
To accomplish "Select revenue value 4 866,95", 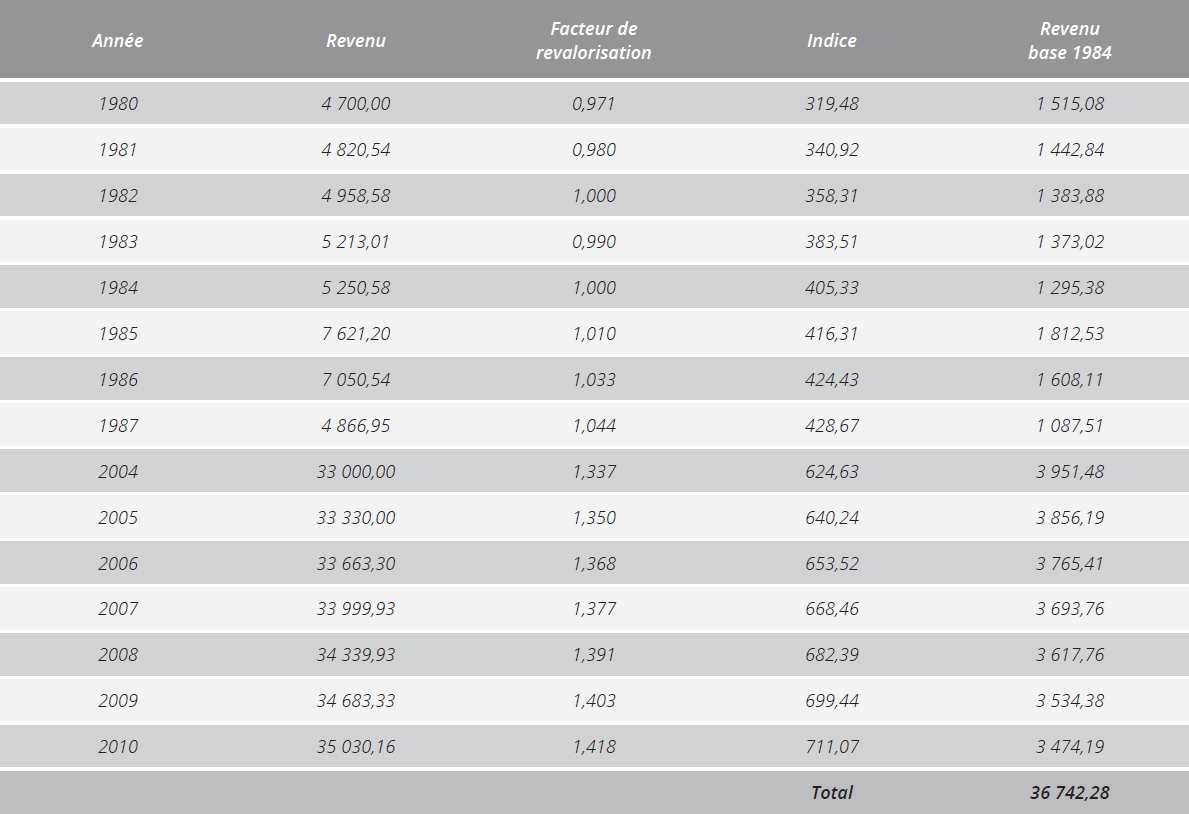I will [356, 426].
